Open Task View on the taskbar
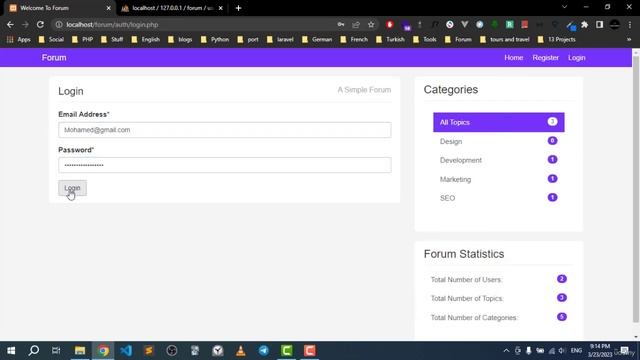This screenshot has width=640, height=360. (56, 351)
